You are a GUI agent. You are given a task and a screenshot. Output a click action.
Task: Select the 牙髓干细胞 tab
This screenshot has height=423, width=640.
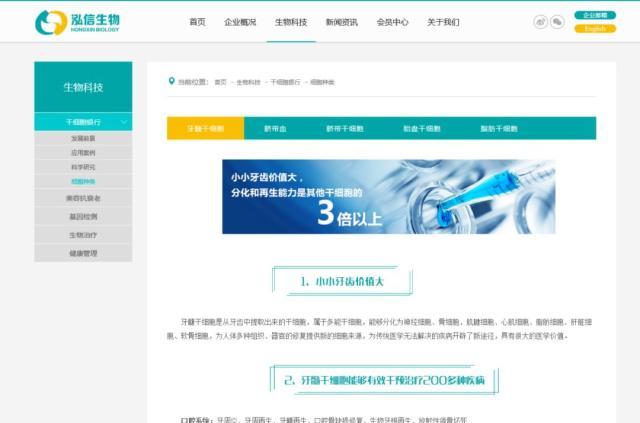coord(205,128)
